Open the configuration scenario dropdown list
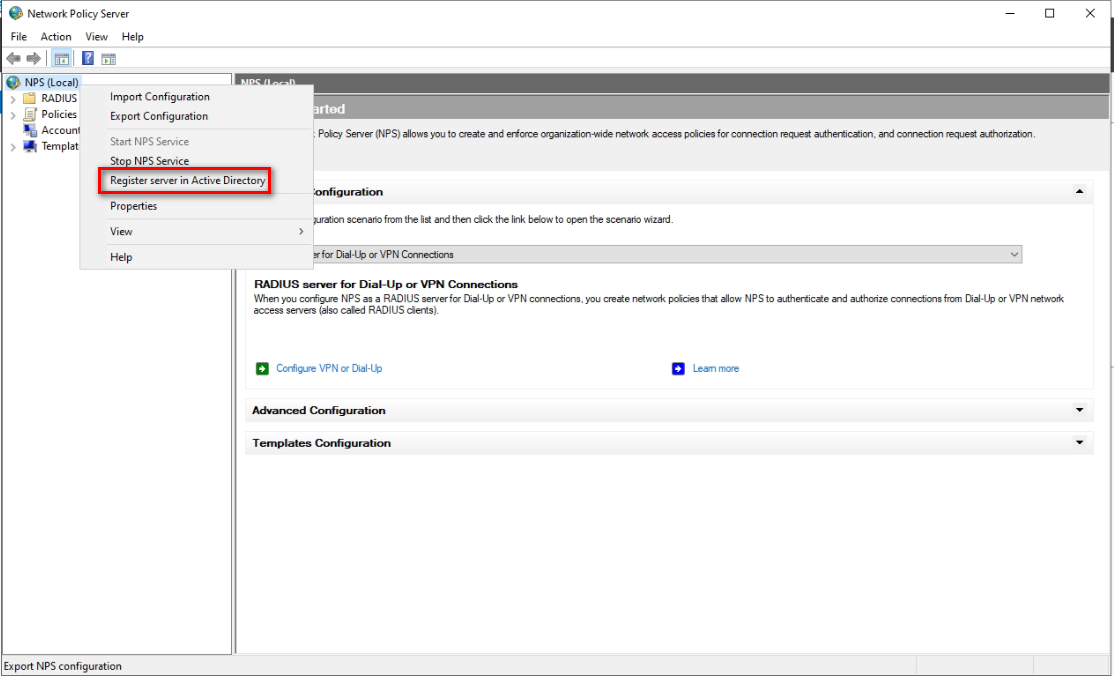The image size is (1114, 676). click(x=1014, y=255)
